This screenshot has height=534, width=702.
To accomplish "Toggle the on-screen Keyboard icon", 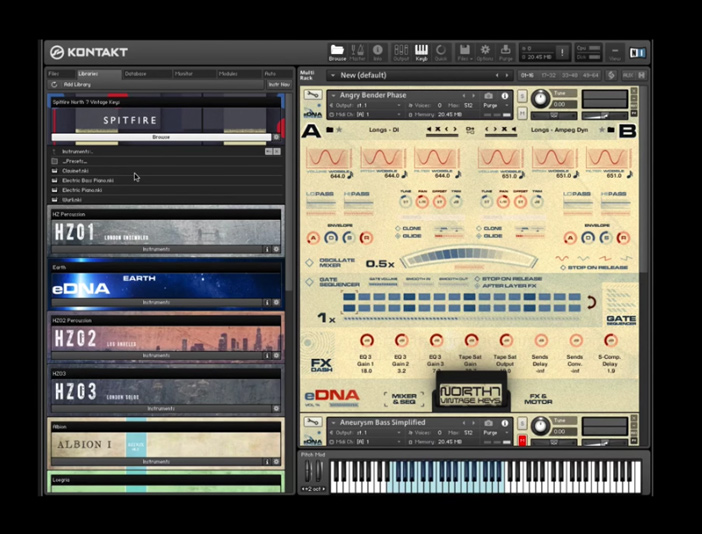I will click(x=421, y=51).
